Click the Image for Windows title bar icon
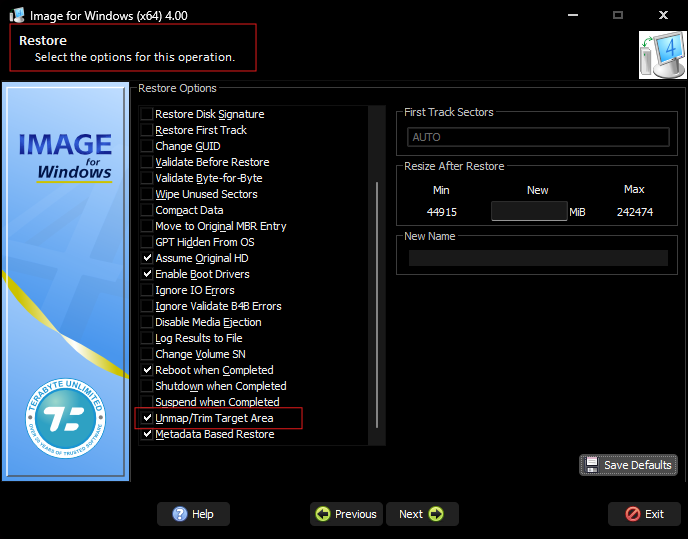The width and height of the screenshot is (688, 539). [x=17, y=15]
